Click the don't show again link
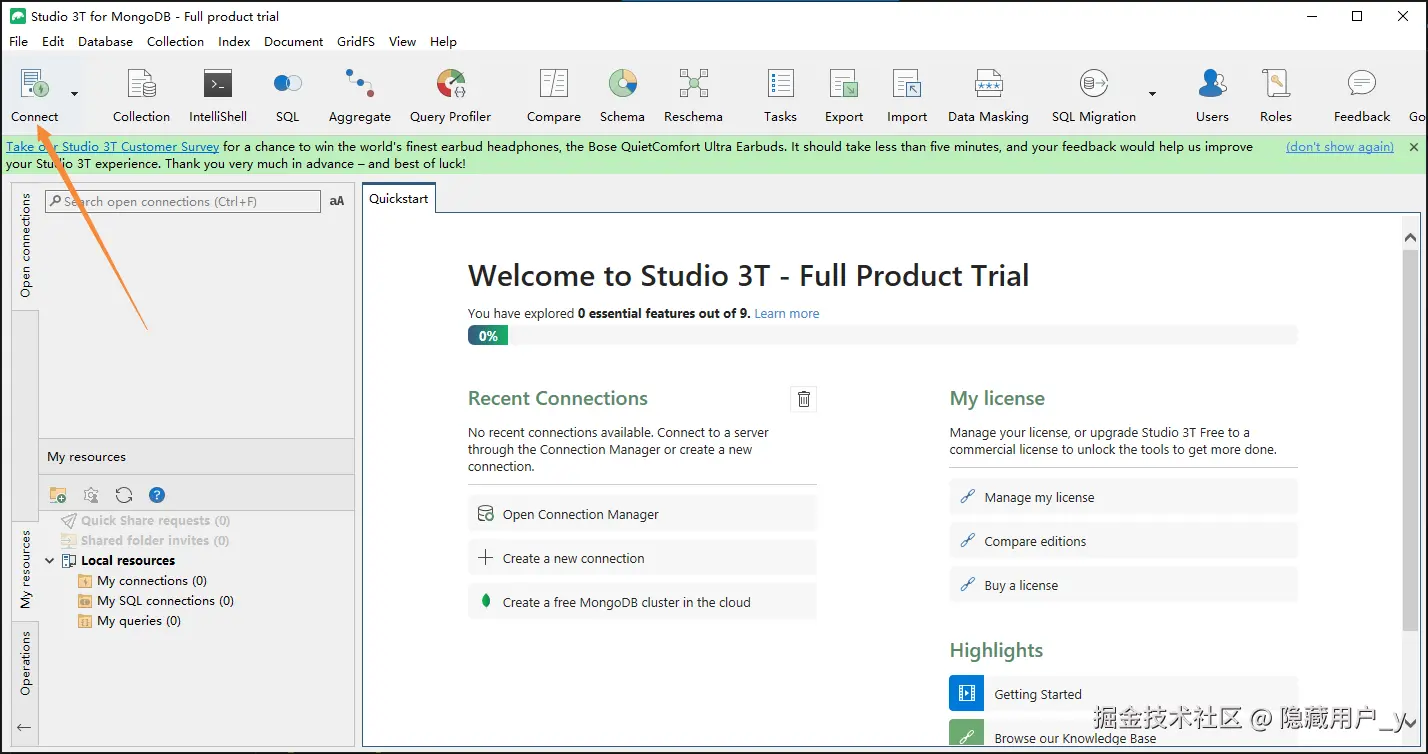Viewport: 1428px width, 754px height. click(1340, 147)
